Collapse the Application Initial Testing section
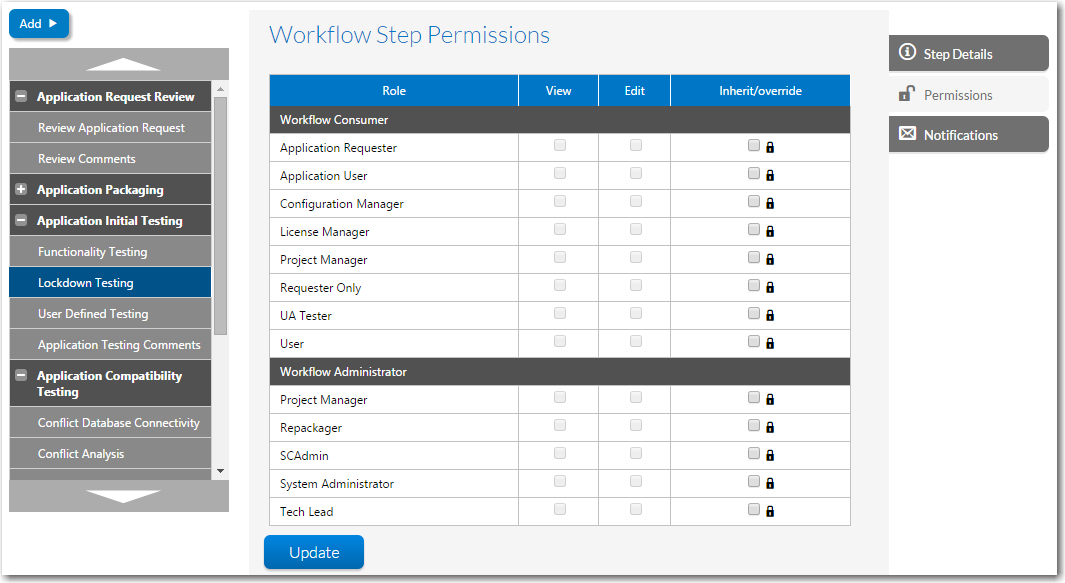Viewport: 1065px width, 583px height. pyautogui.click(x=21, y=221)
